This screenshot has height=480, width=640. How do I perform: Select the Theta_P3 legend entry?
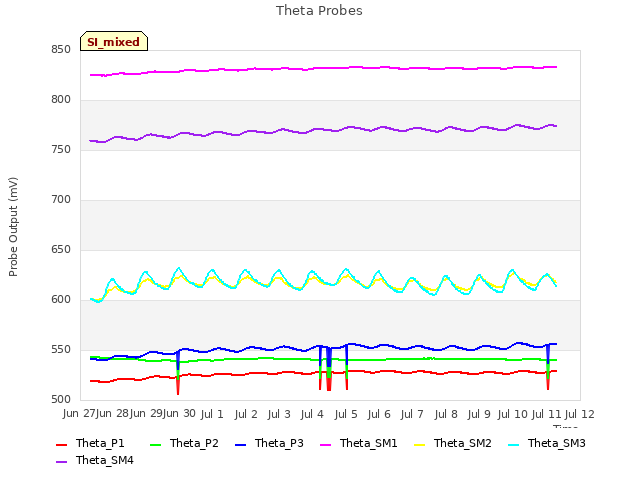(269, 443)
